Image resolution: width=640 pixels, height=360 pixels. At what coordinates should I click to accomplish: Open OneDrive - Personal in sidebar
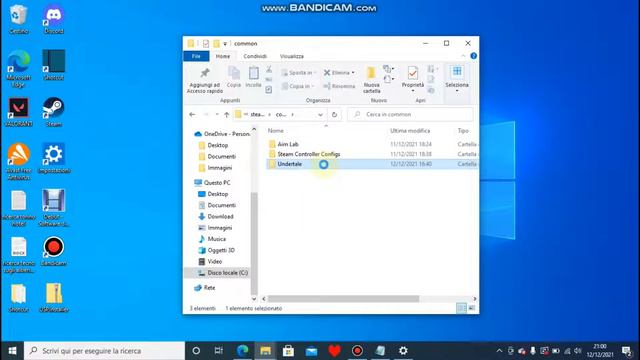pos(222,134)
